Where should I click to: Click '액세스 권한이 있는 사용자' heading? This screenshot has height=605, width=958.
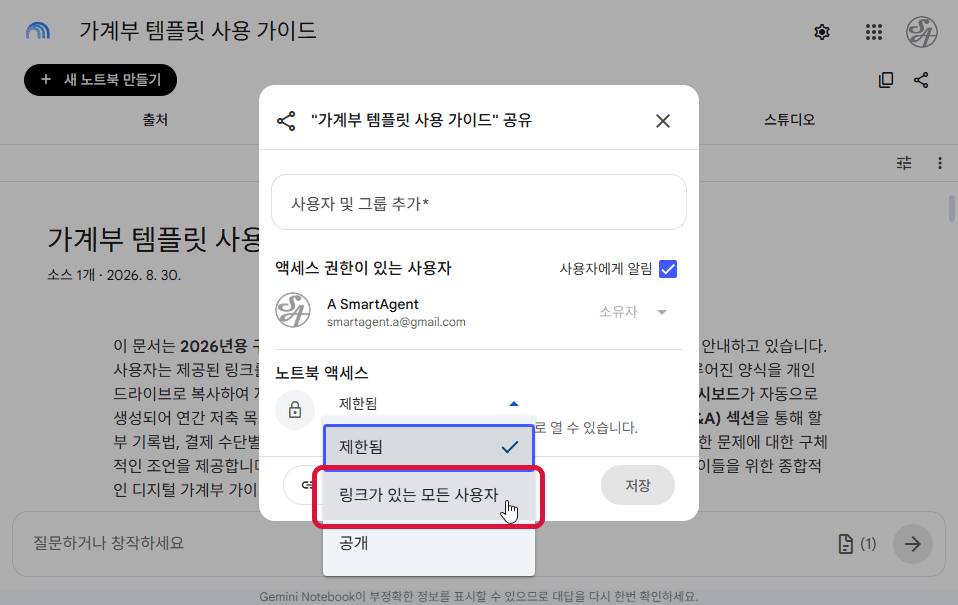tap(363, 268)
